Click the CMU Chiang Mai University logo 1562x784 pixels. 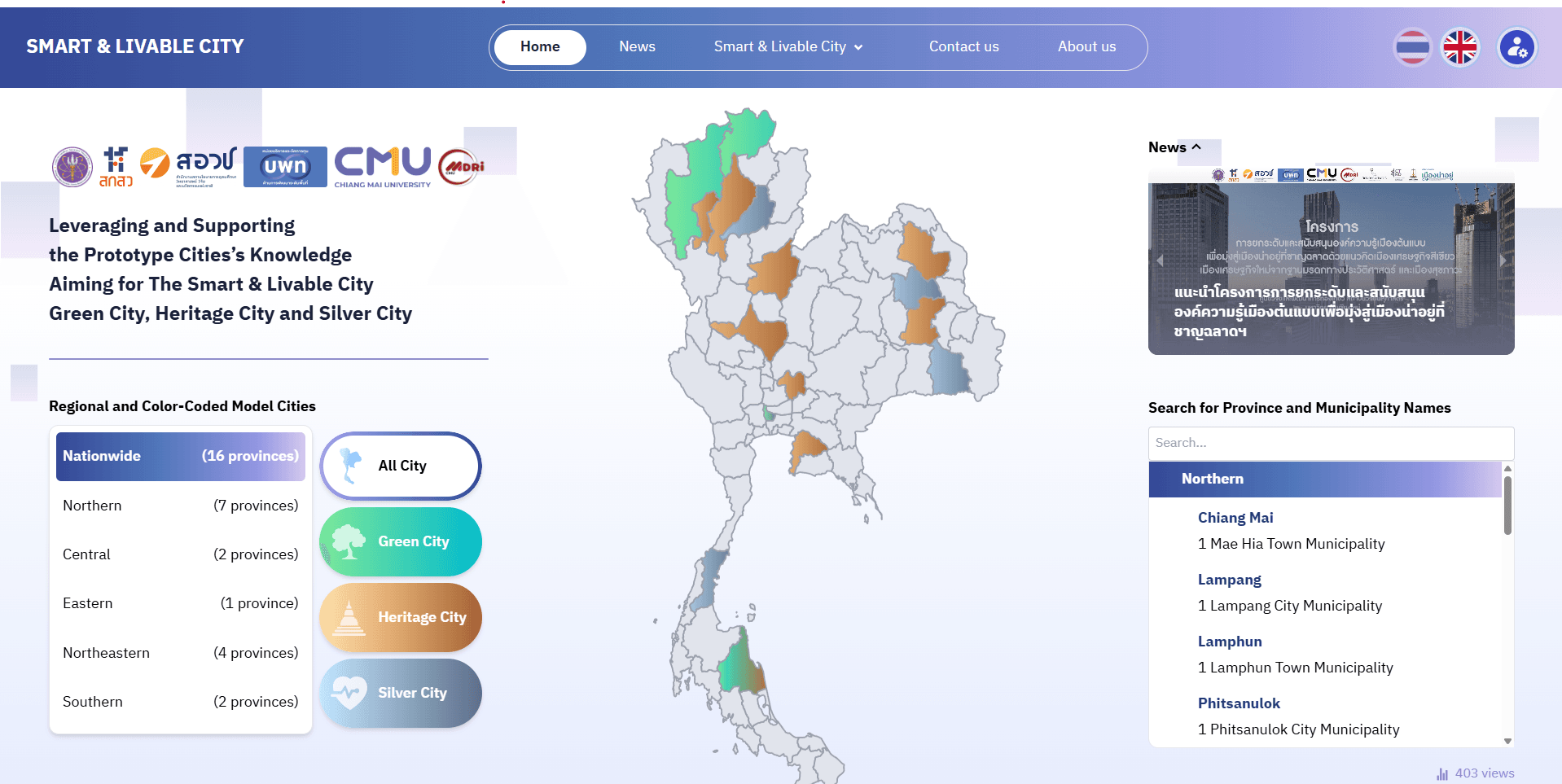click(x=383, y=167)
